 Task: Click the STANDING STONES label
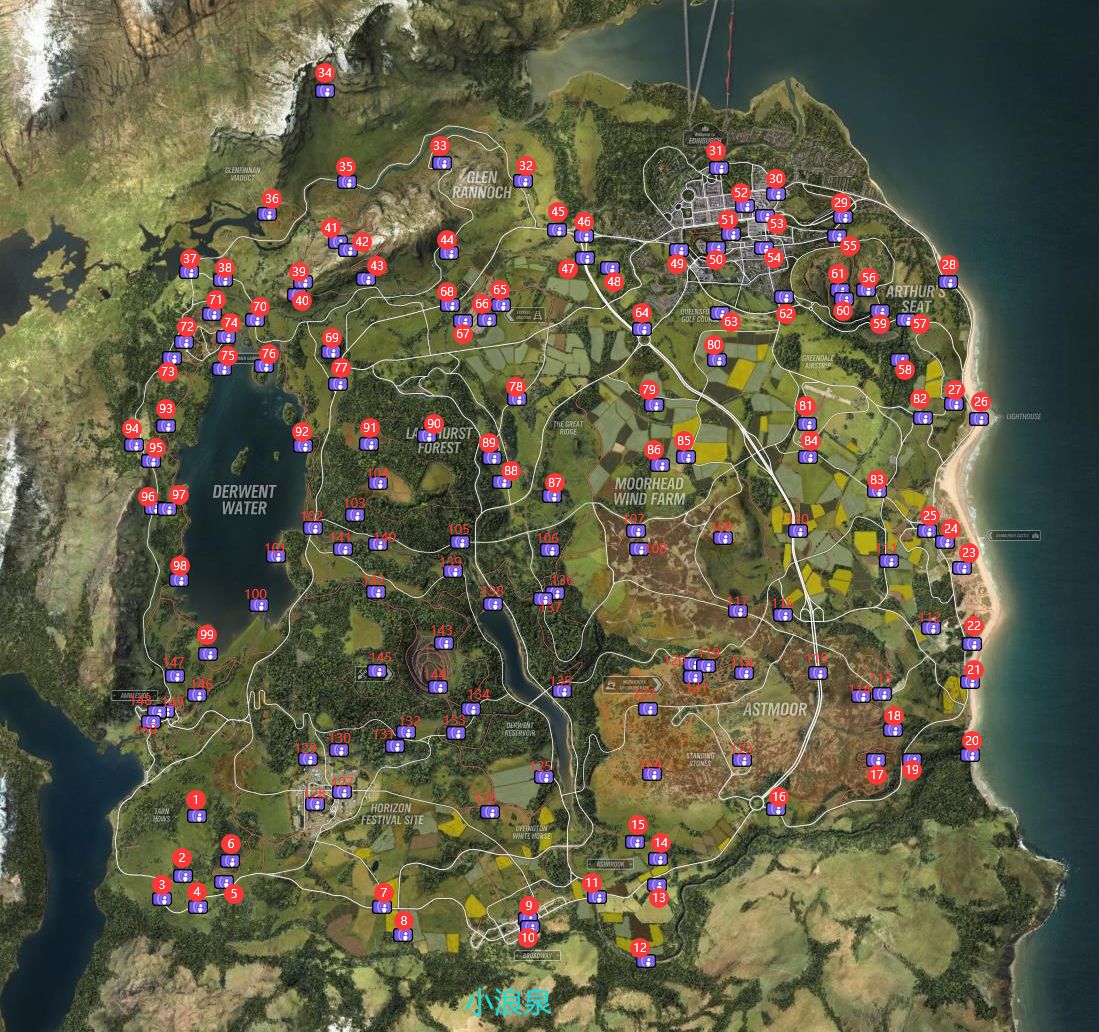click(x=700, y=759)
